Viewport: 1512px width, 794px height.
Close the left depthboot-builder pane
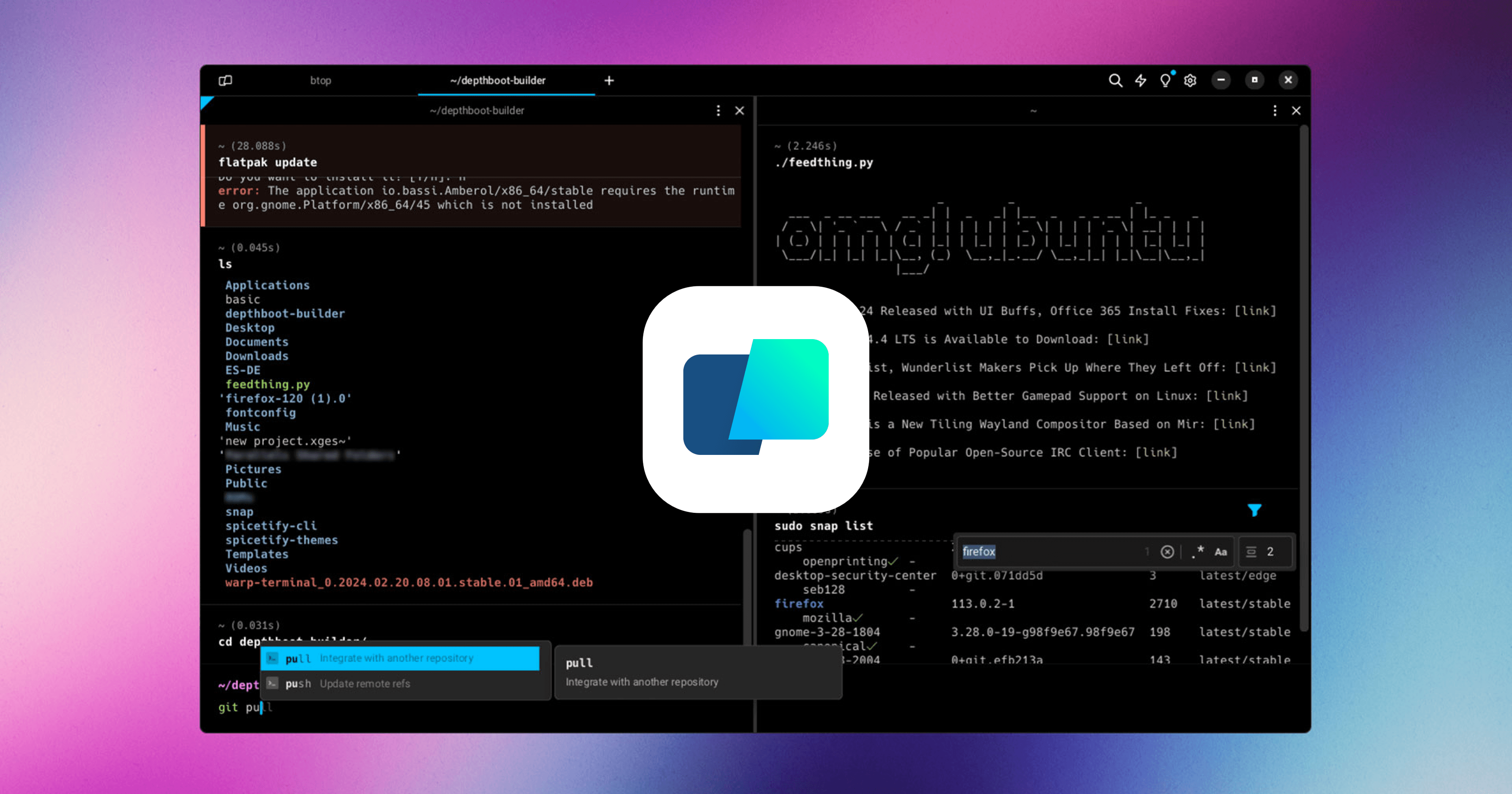coord(739,110)
